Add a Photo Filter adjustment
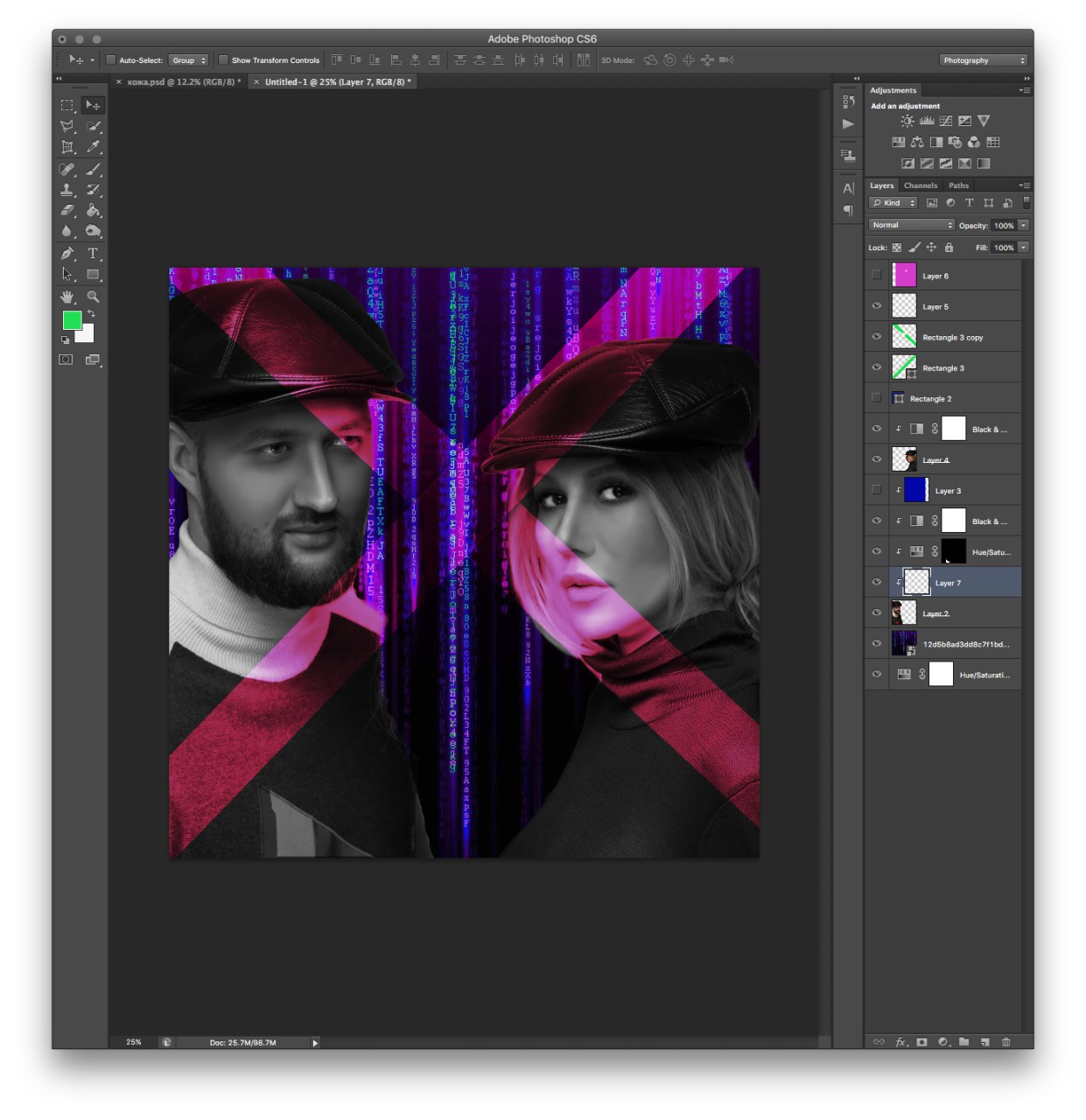 [x=956, y=142]
